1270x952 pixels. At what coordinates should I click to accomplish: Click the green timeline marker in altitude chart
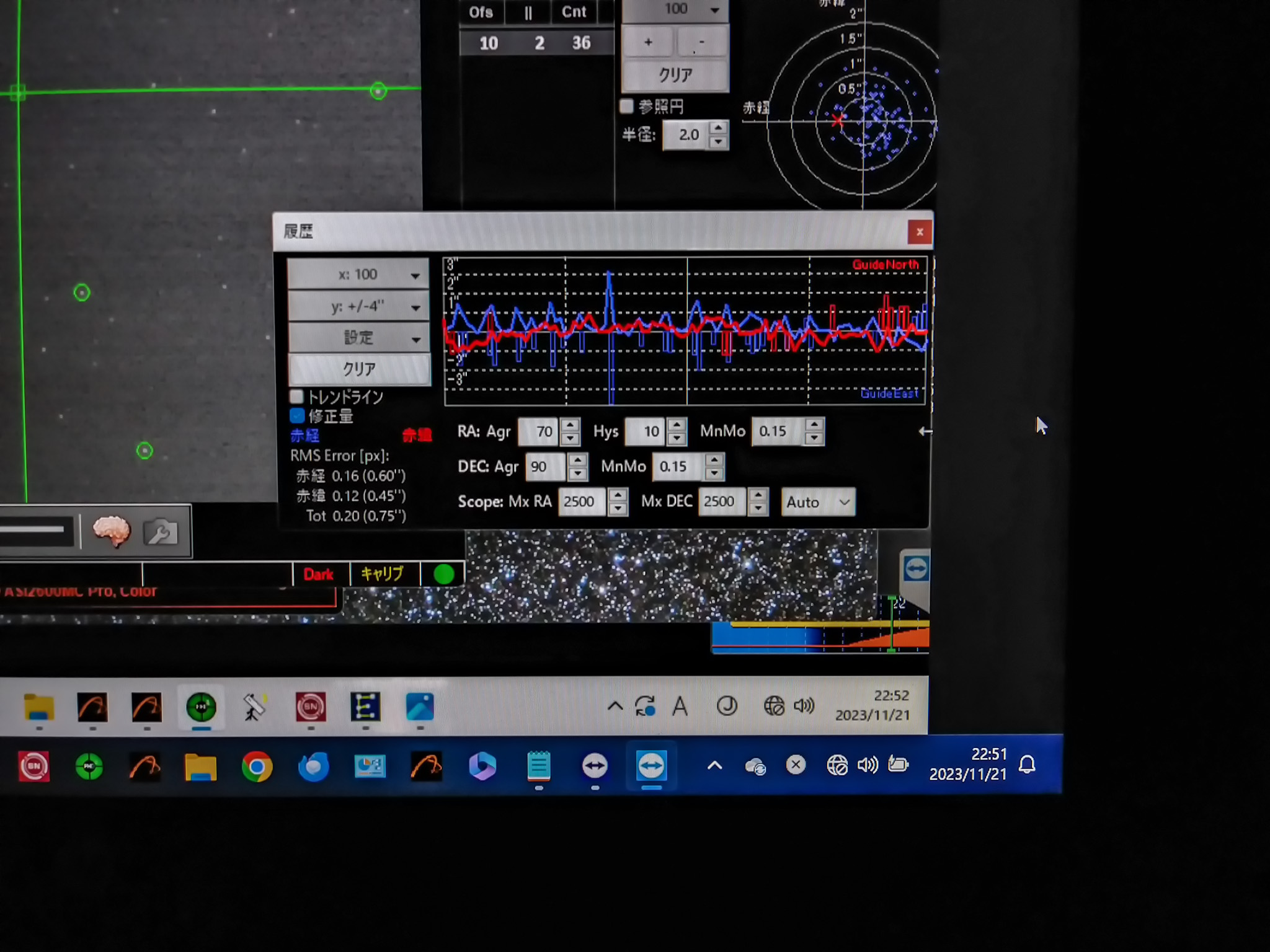[892, 623]
